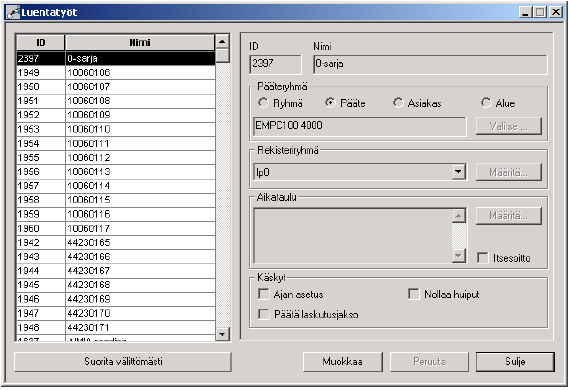Click the Aikataulu Määritä... button
This screenshot has width=570, height=390.
pos(509,216)
